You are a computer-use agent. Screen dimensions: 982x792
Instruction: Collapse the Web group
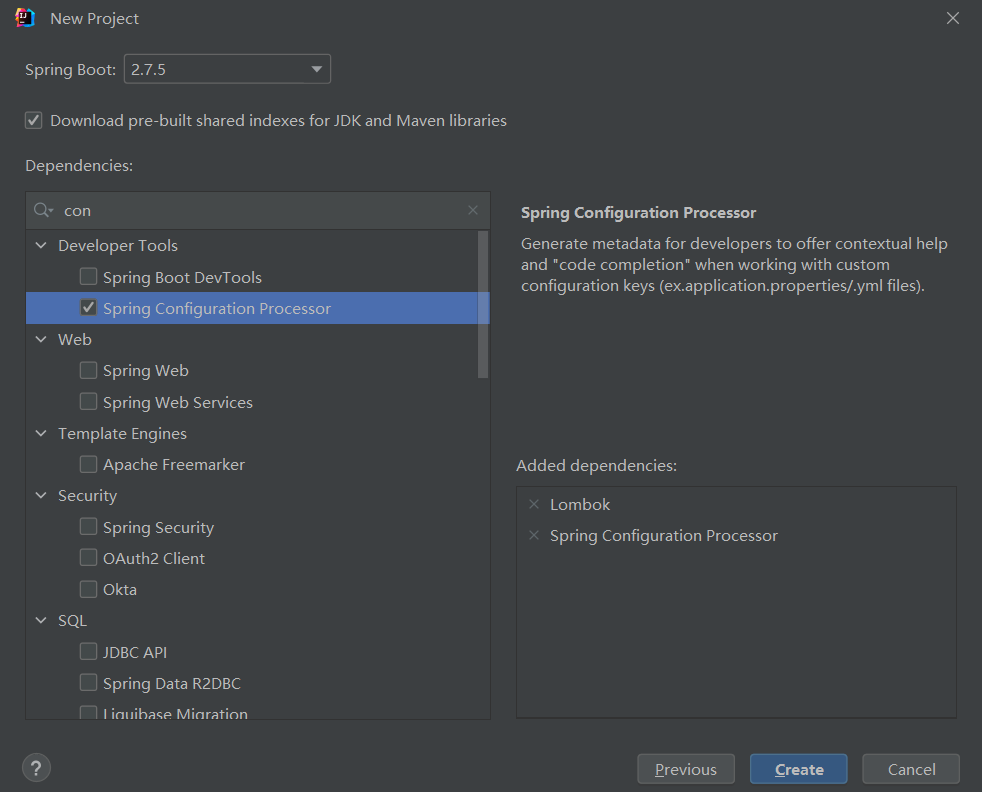(41, 339)
